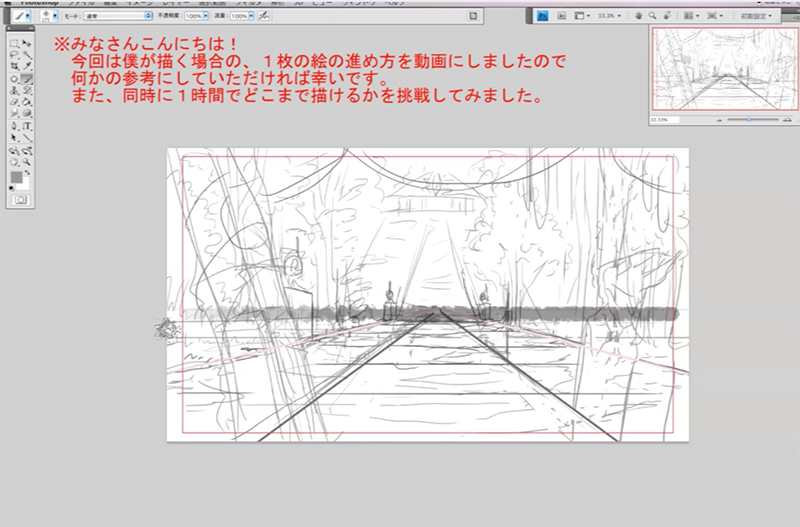Open the ヘルプ menu
The height and width of the screenshot is (527, 800).
coord(395,3)
